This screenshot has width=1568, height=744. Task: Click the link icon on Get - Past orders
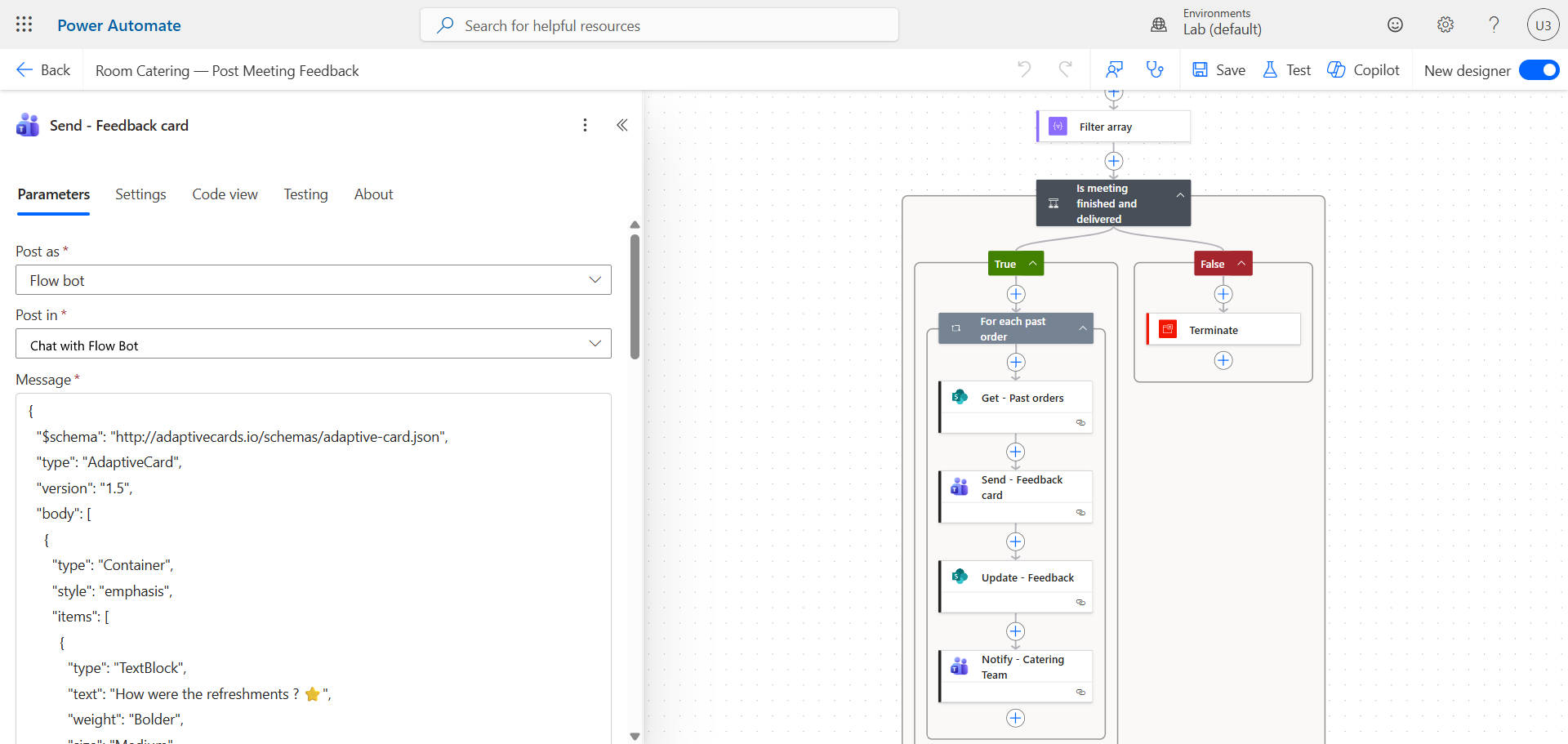coord(1080,422)
